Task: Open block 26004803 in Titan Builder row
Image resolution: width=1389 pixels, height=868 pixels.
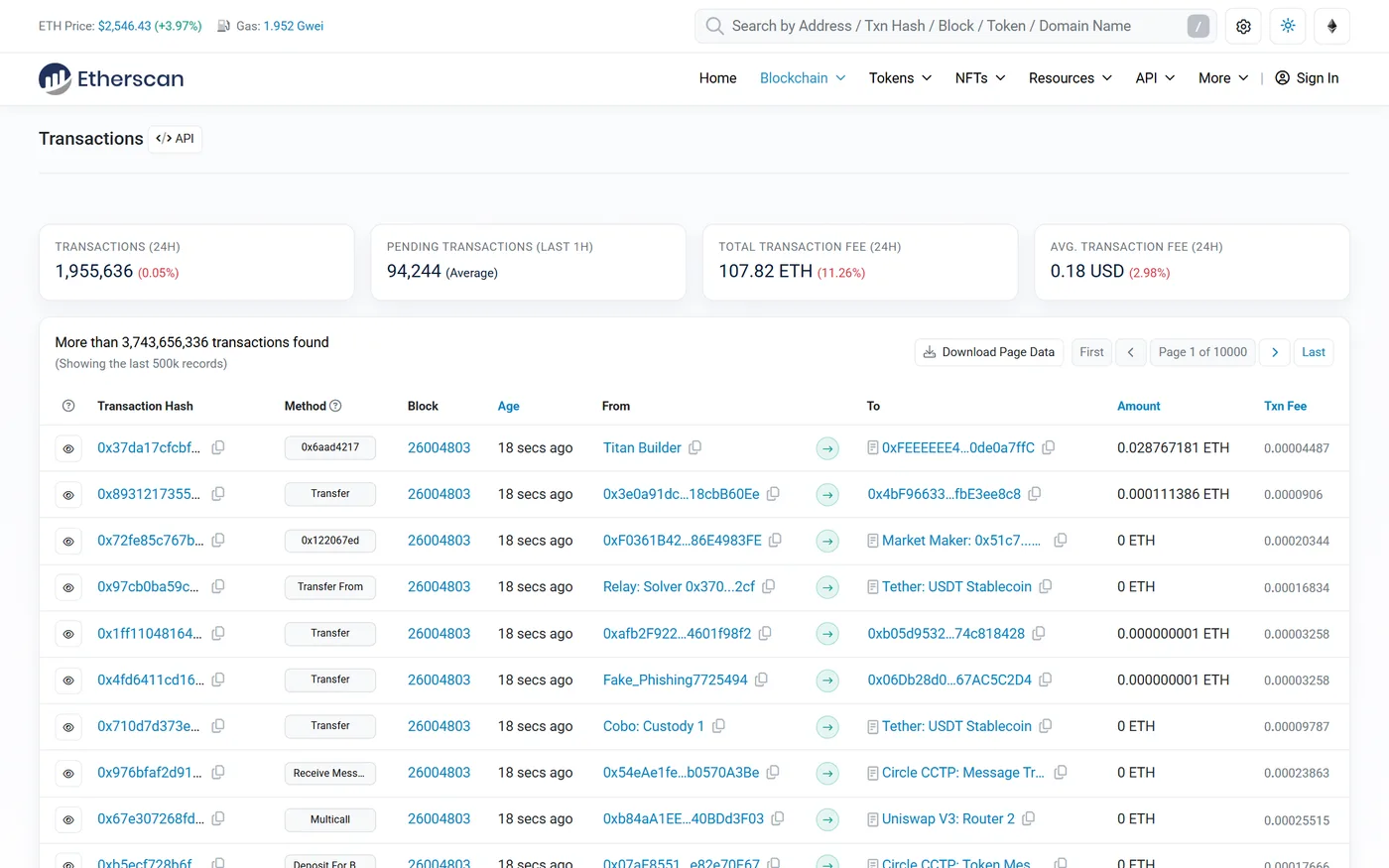Action: [x=440, y=447]
